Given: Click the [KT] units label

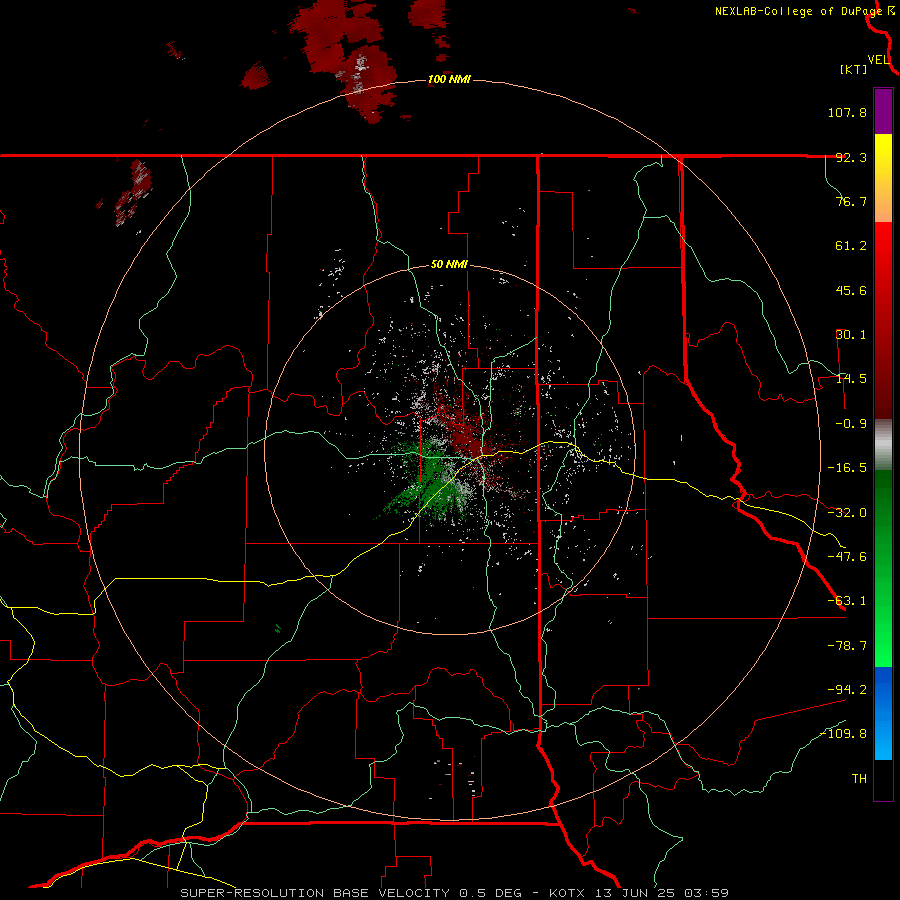Looking at the screenshot, I should [853, 69].
